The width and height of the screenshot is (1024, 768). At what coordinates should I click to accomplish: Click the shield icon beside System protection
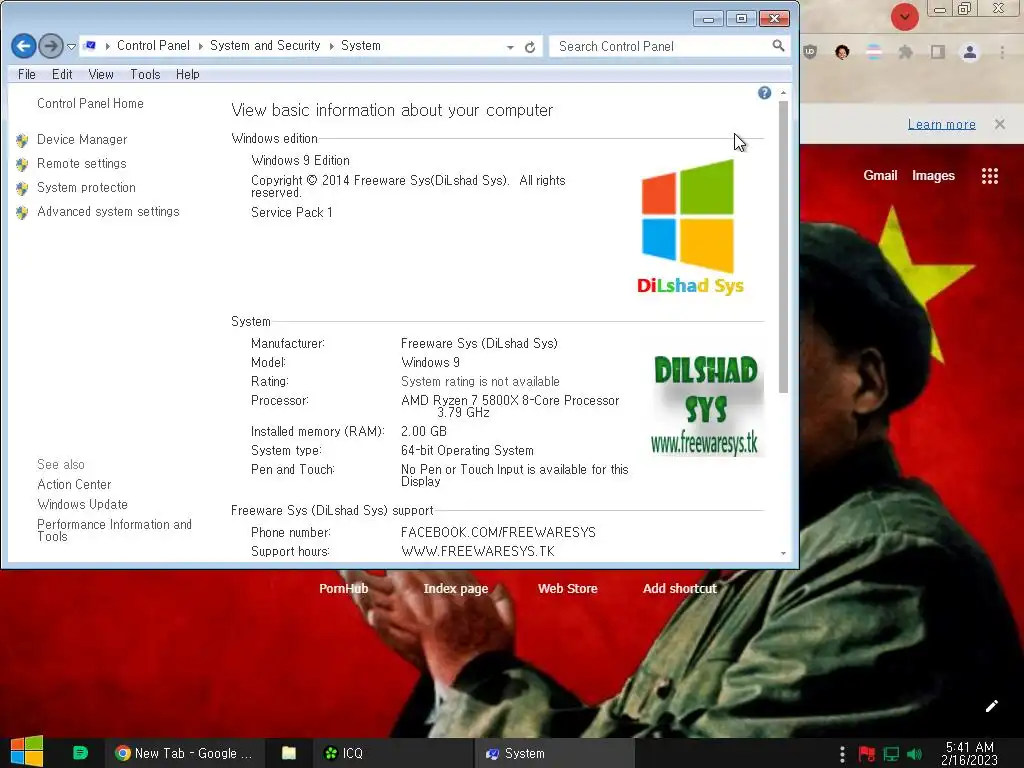pos(22,189)
